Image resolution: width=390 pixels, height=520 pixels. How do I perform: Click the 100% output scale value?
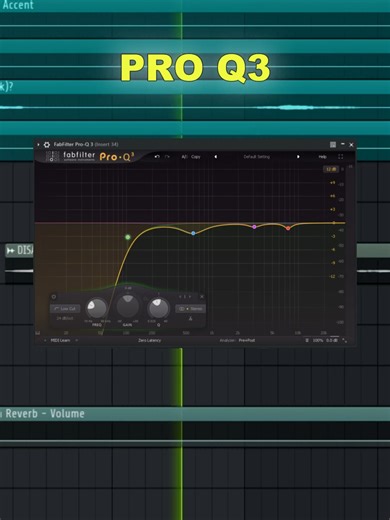[318, 340]
